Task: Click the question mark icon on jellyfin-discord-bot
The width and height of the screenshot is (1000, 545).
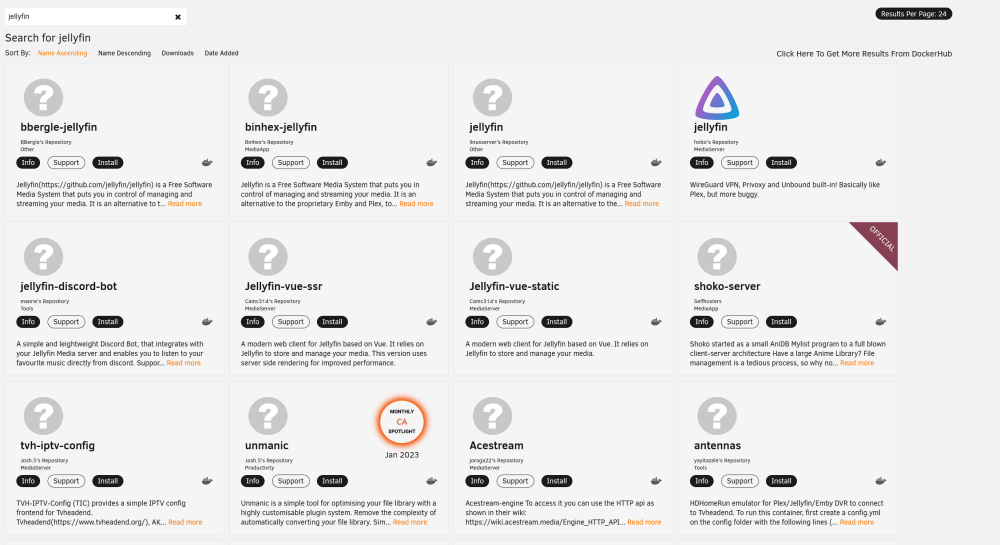Action: (x=43, y=257)
